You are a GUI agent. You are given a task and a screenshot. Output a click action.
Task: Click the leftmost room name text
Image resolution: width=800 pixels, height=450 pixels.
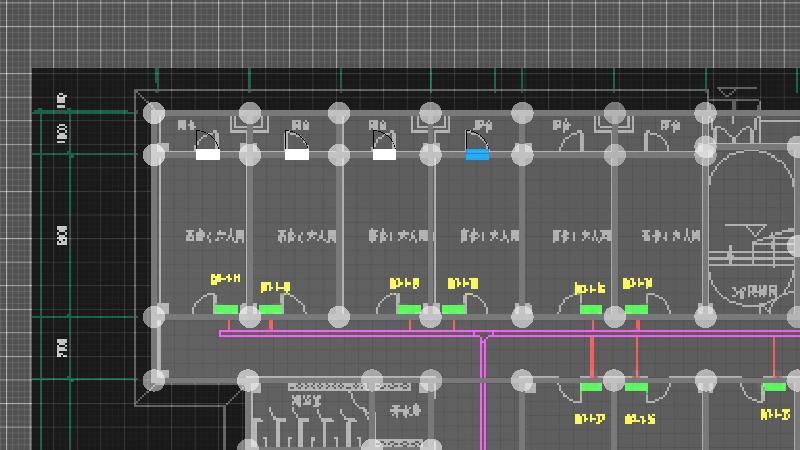coord(215,237)
